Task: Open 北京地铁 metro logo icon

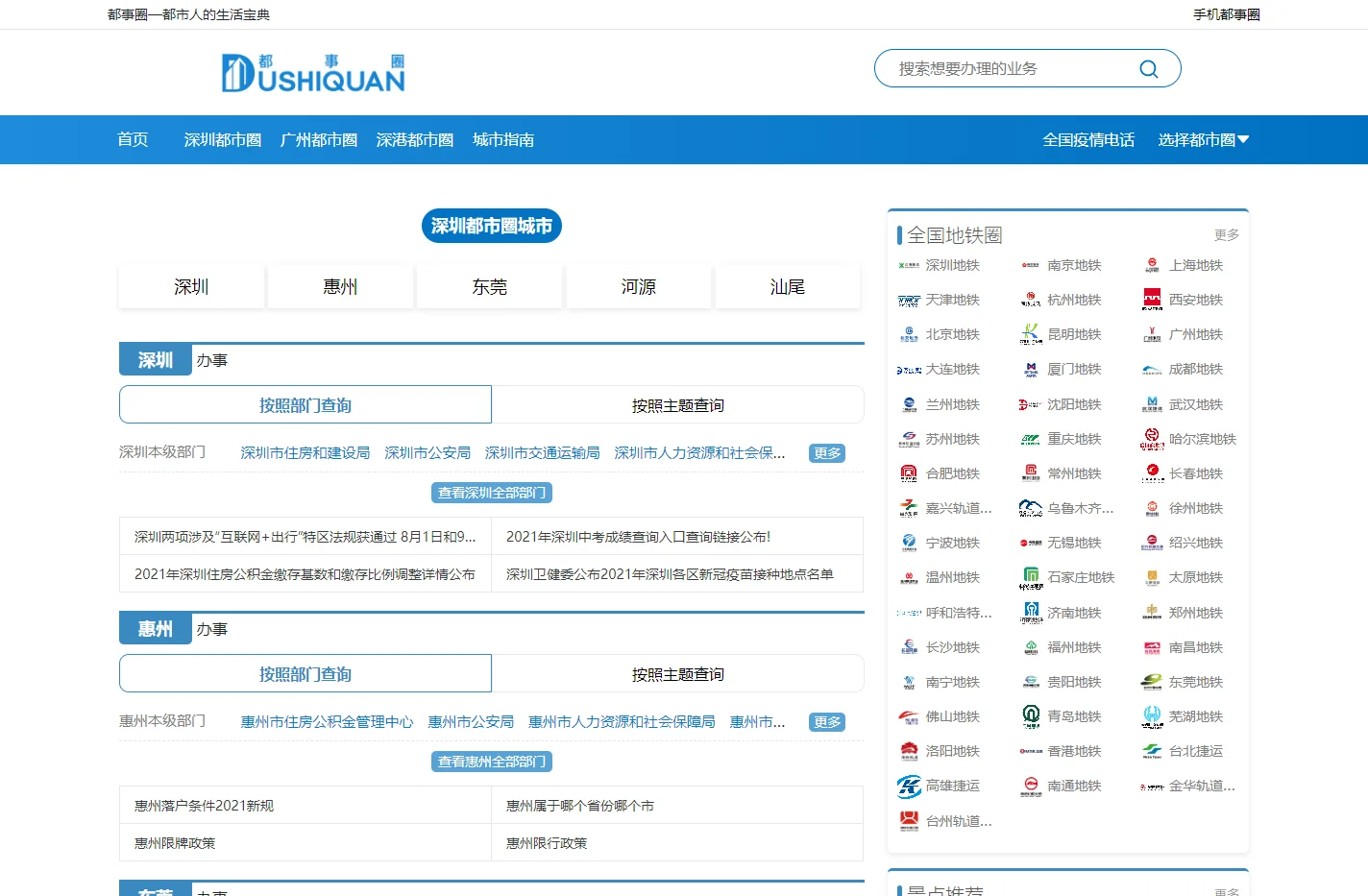Action: click(x=909, y=334)
